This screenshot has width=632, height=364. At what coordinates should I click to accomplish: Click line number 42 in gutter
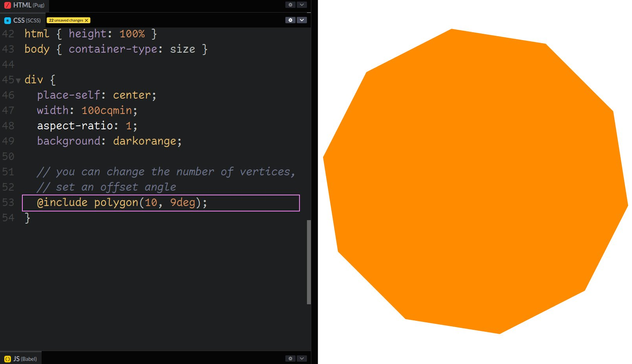pyautogui.click(x=8, y=34)
